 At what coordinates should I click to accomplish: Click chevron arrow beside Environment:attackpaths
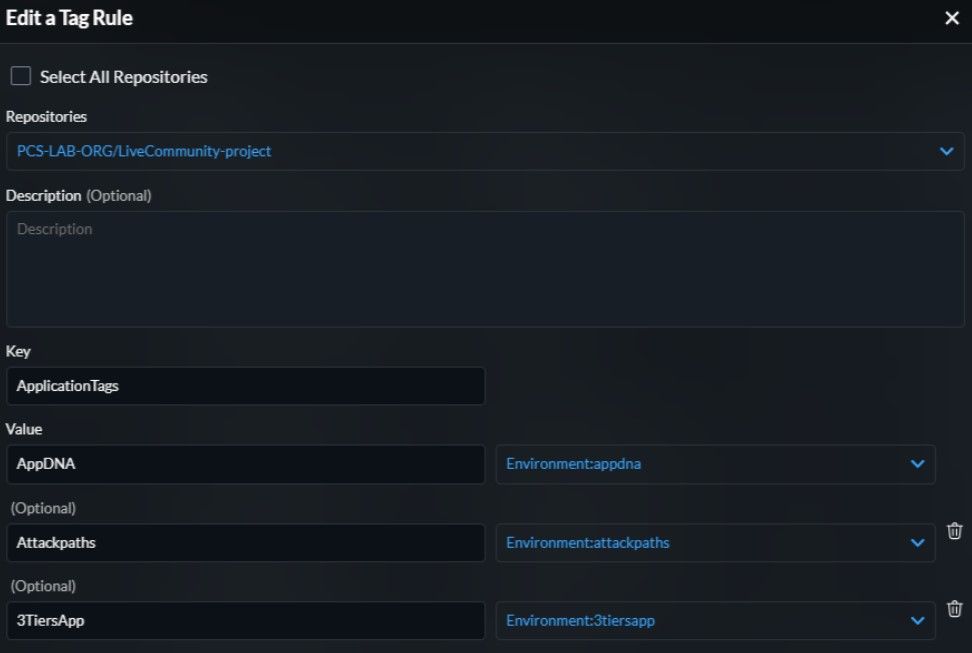click(917, 543)
